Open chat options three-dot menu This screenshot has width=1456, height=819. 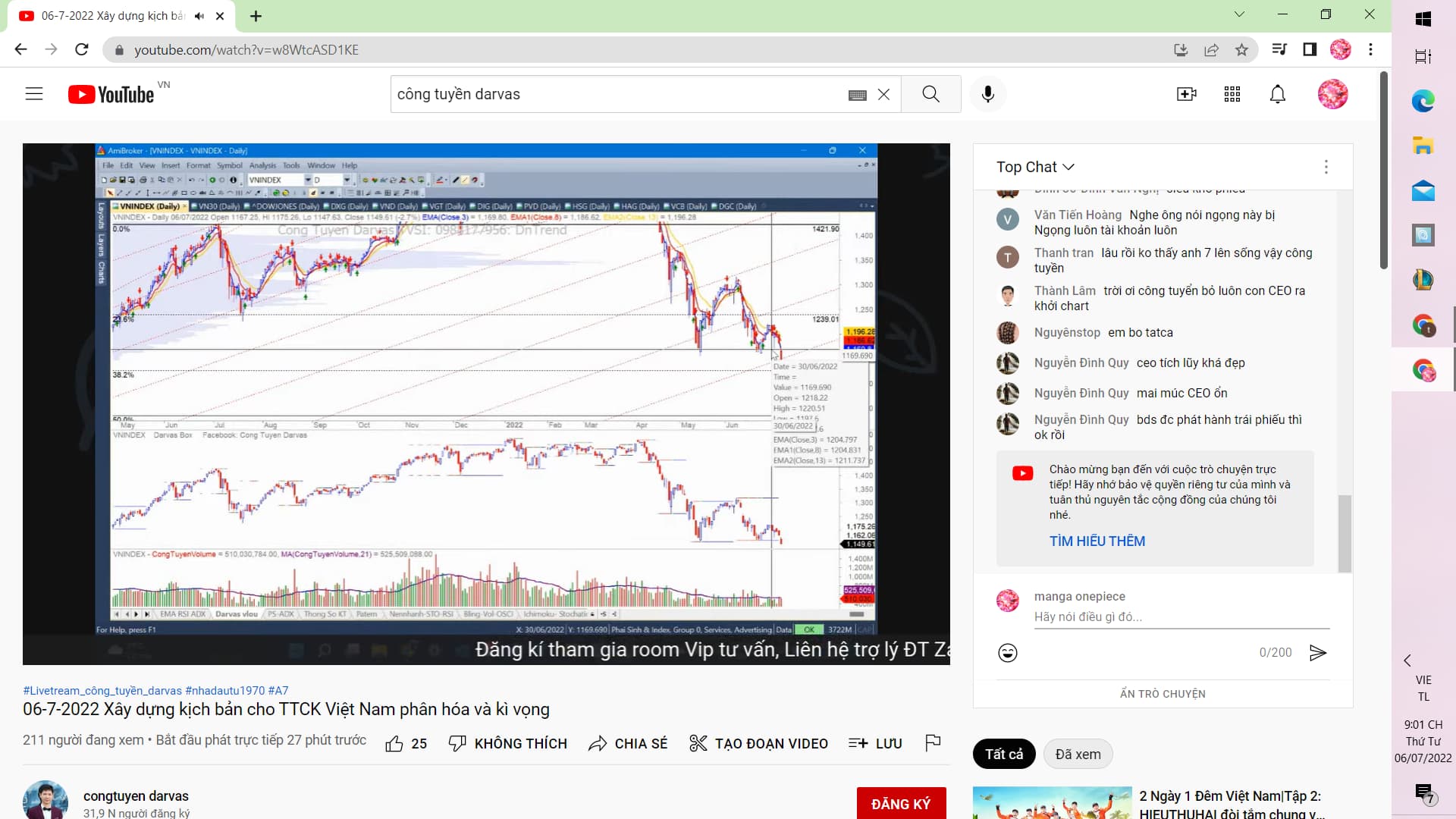[1326, 167]
